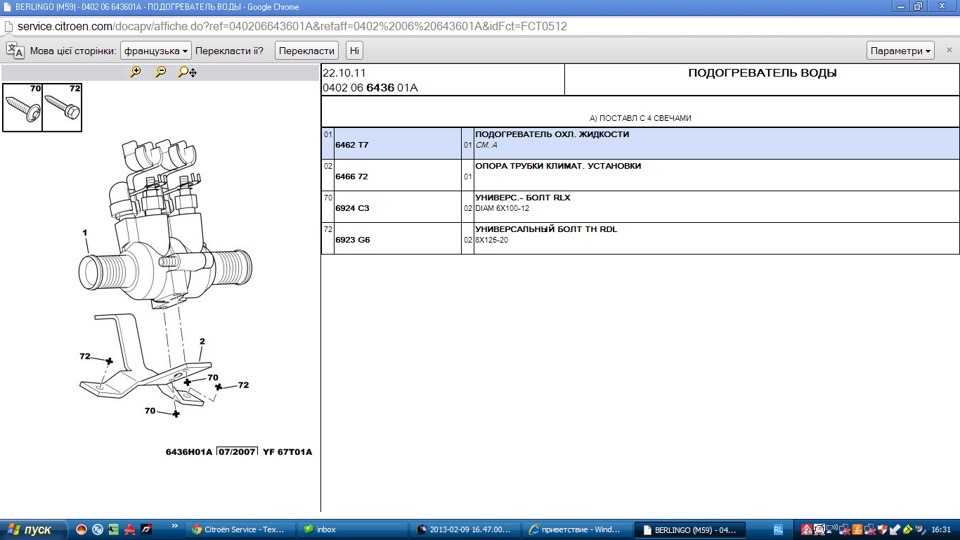Click the date box '07/2007' under diagram
Screen dimensions: 960x540
tap(237, 452)
